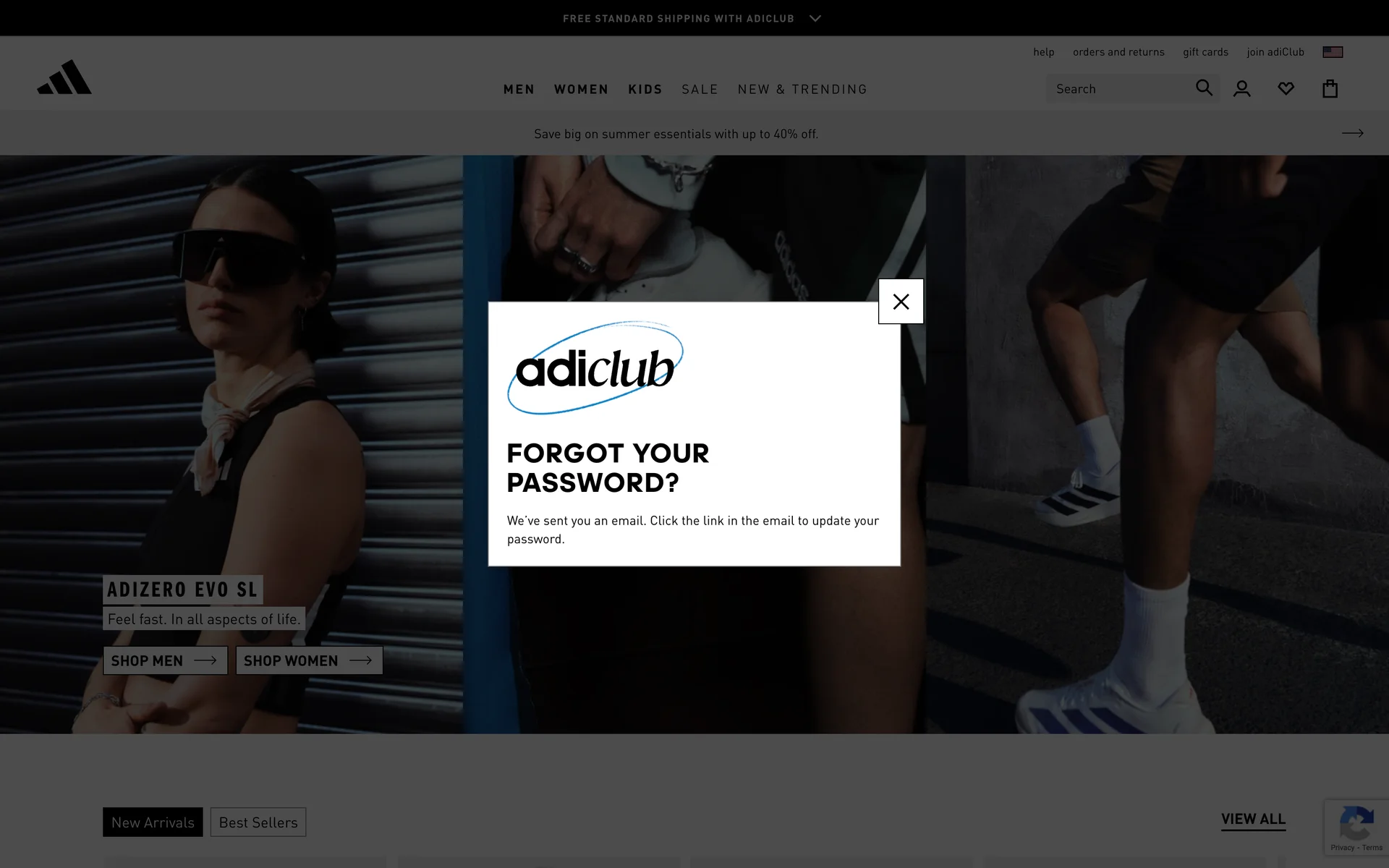The image size is (1389, 868).
Task: Open the shopping bag icon
Action: point(1330,89)
